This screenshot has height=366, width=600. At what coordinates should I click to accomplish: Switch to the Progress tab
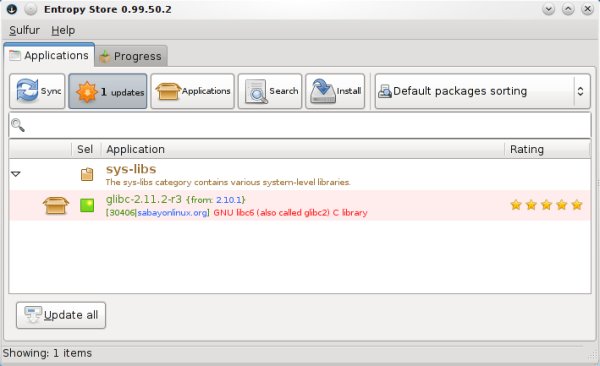point(131,56)
